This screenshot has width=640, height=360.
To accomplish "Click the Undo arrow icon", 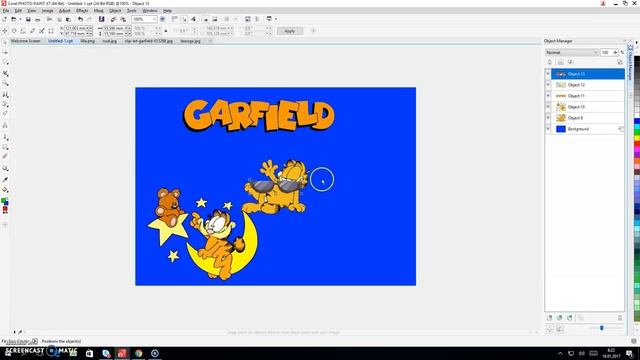I will point(80,19).
